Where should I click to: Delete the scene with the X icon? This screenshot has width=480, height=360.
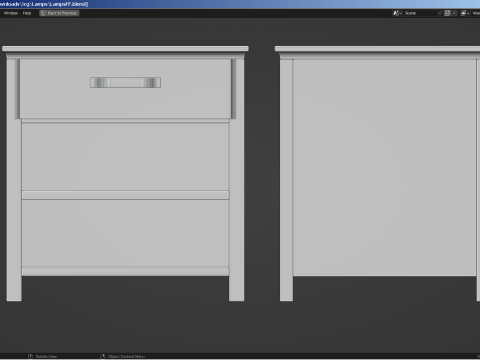click(x=454, y=13)
